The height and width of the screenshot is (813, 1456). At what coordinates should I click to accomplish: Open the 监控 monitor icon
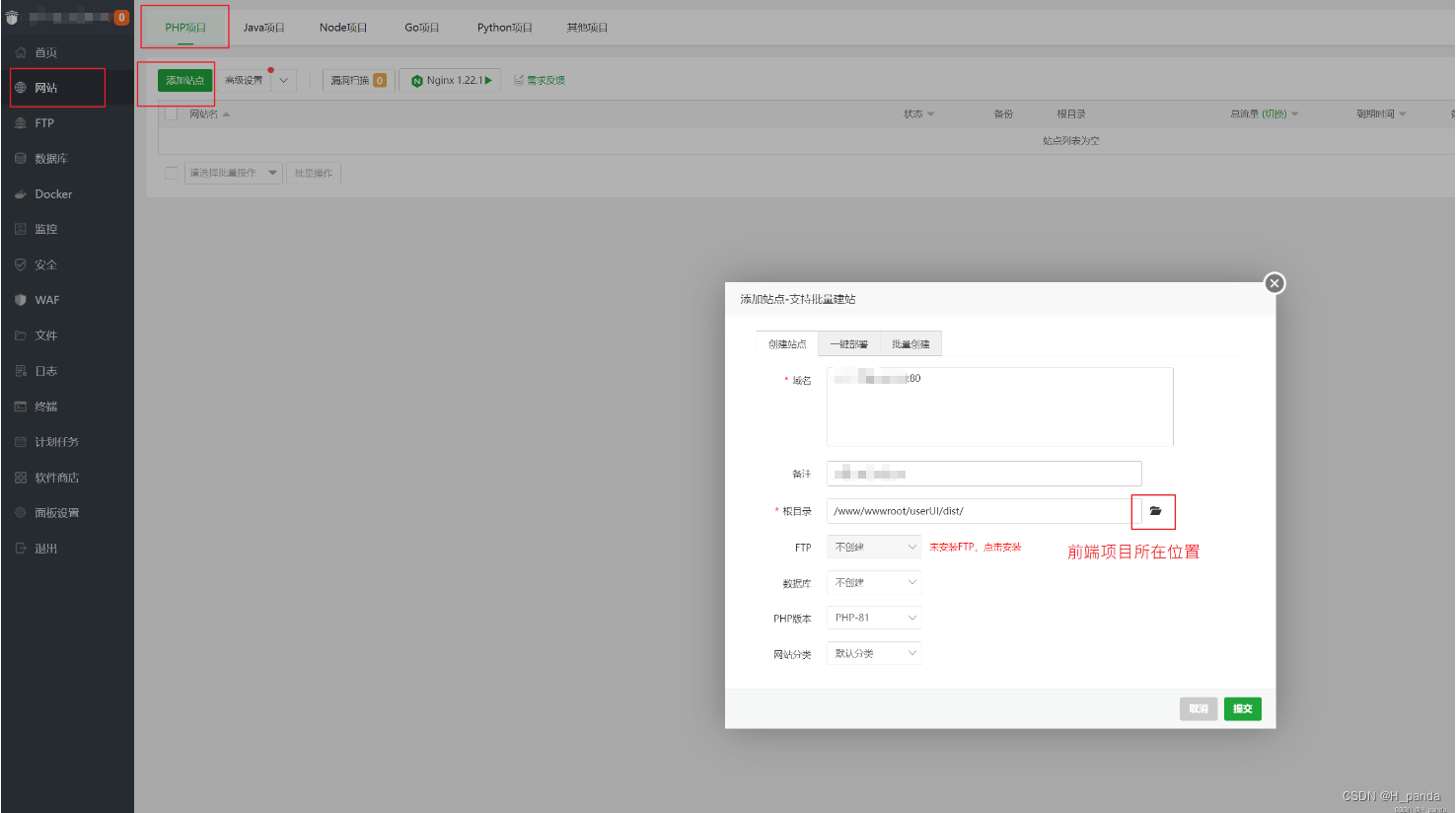click(20, 229)
